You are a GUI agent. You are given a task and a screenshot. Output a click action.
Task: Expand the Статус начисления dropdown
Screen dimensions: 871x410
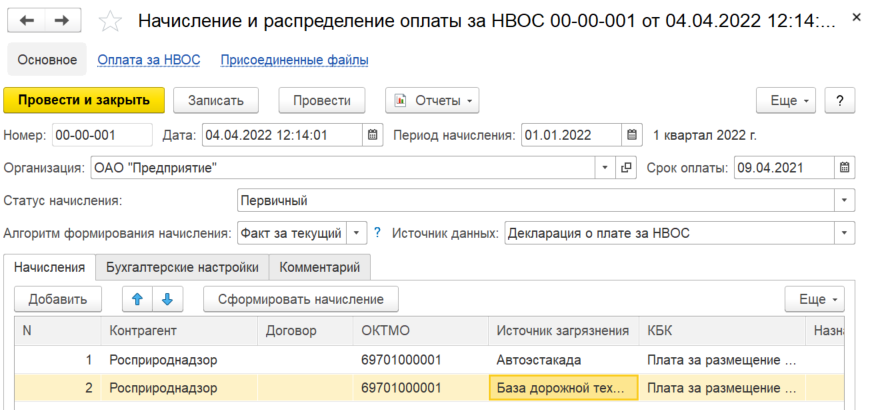click(x=844, y=201)
